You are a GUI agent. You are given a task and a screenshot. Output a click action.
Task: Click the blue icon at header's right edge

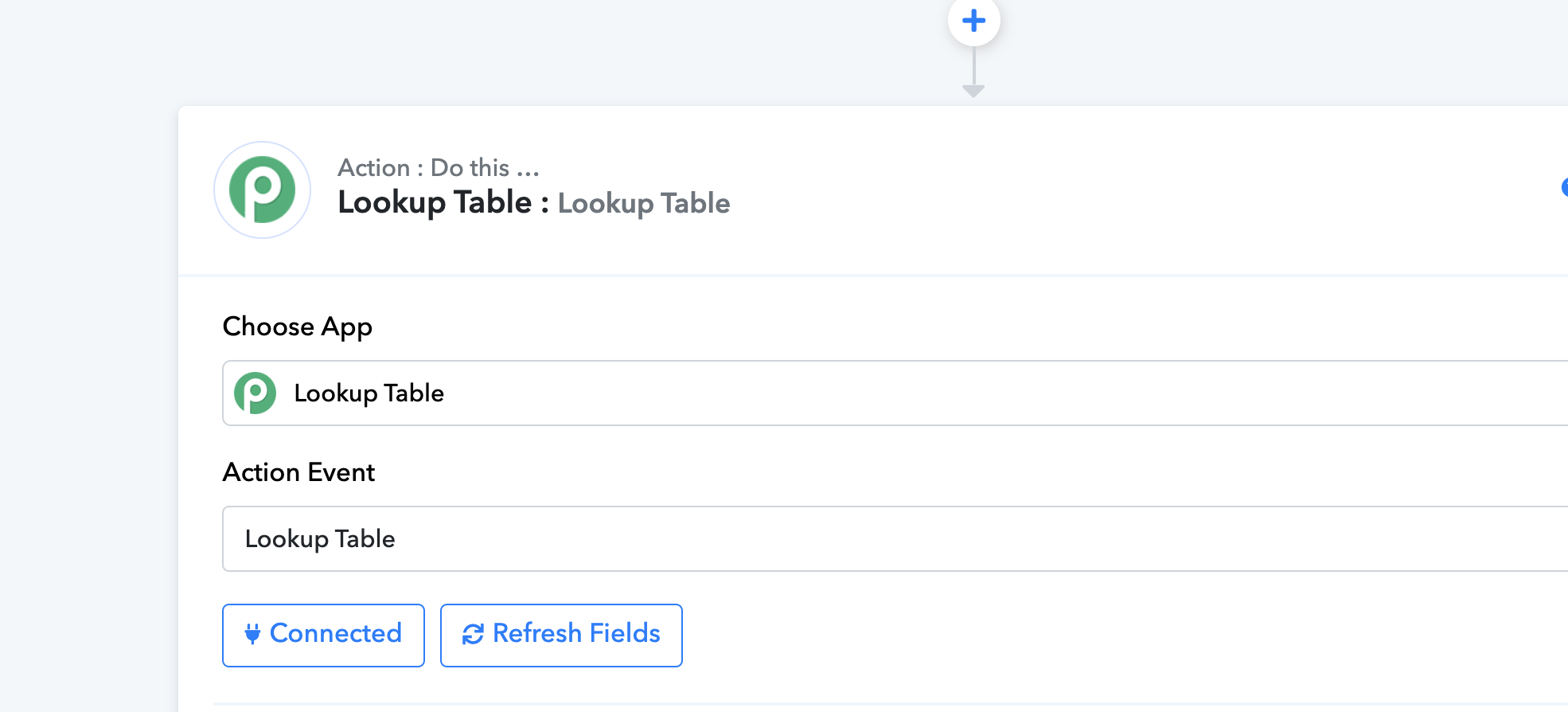[1564, 187]
